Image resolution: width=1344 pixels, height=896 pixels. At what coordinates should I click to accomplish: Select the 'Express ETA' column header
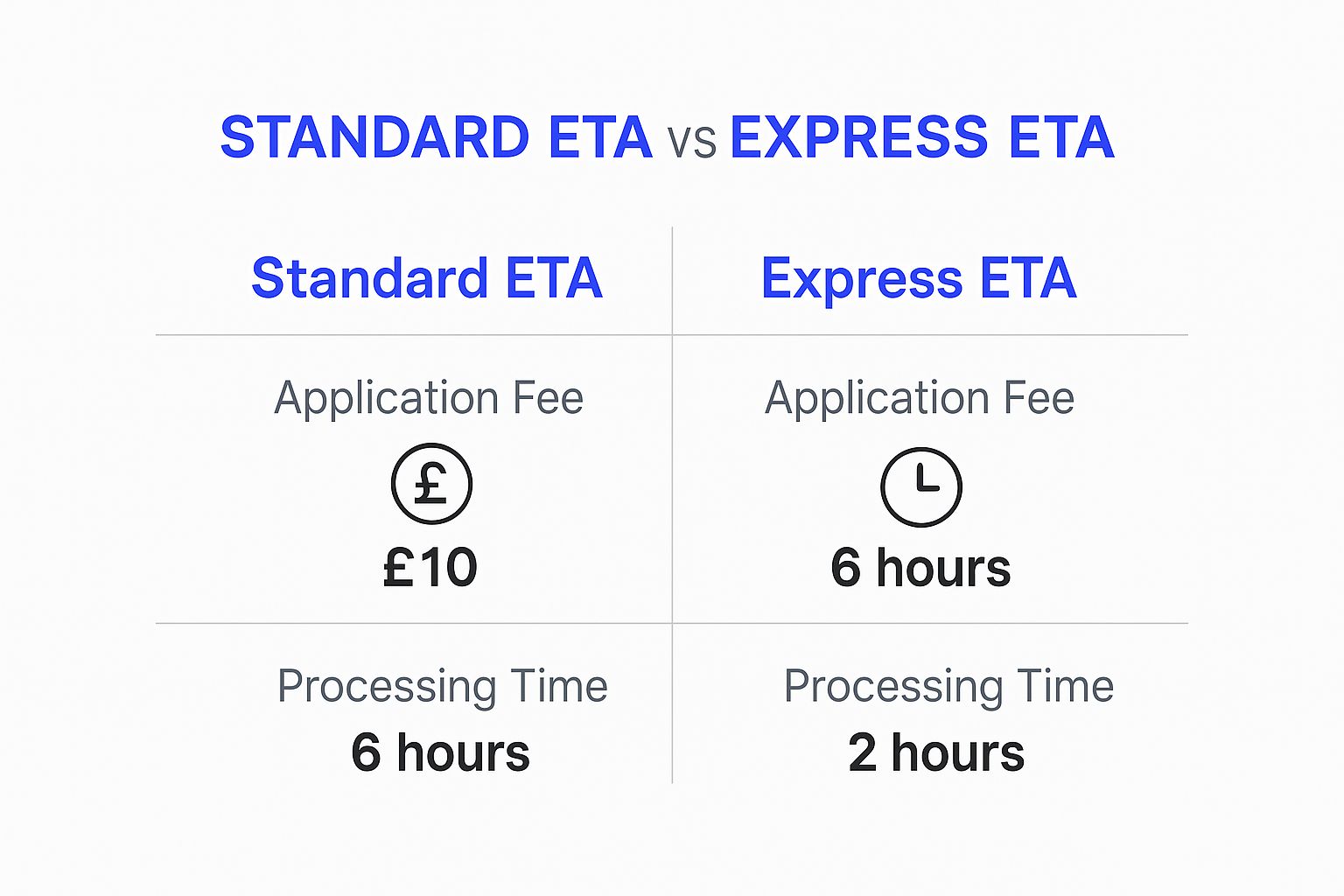(x=919, y=278)
